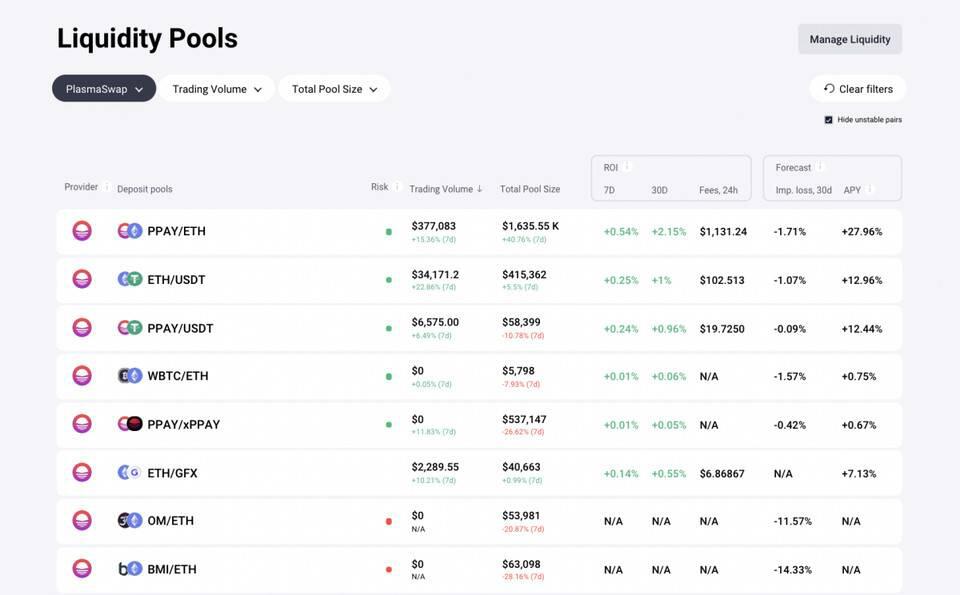Click the info icon beside ROI header
Image resolution: width=960 pixels, height=595 pixels.
628,167
